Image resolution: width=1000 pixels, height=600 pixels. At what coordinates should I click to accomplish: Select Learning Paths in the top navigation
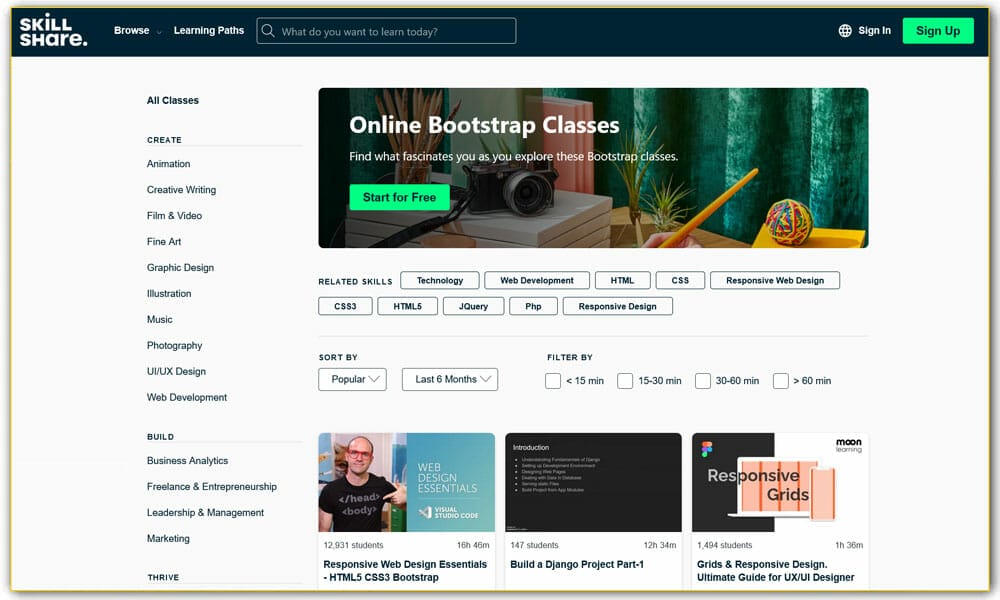click(208, 30)
